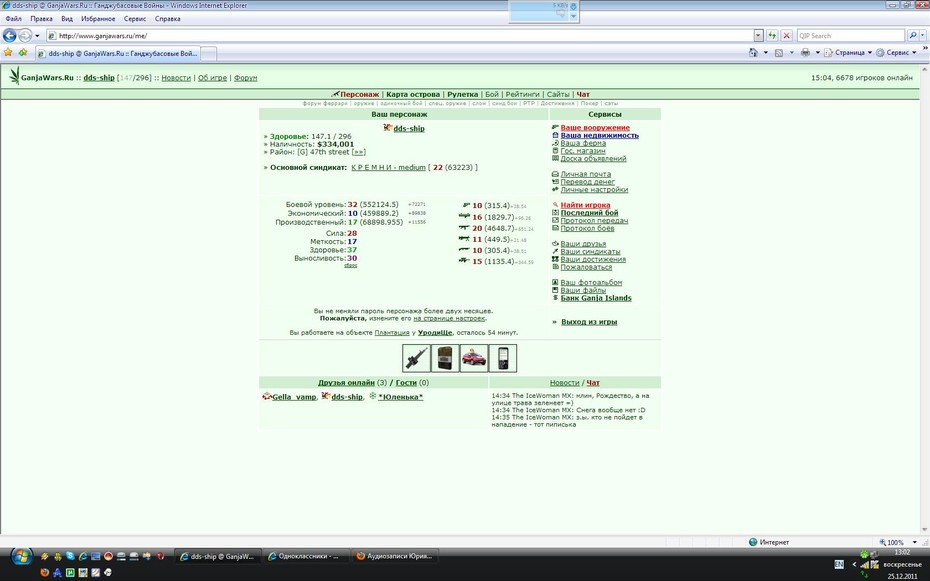Click the red headphones quick launch icon

(x=160, y=556)
